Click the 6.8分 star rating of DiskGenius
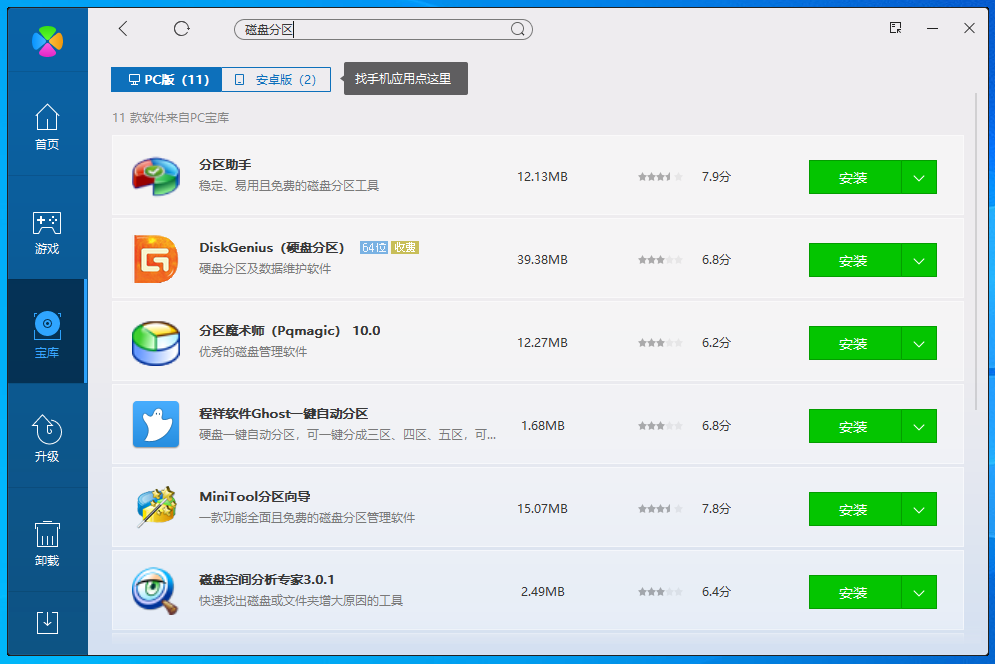The height and width of the screenshot is (664, 995). tap(660, 260)
